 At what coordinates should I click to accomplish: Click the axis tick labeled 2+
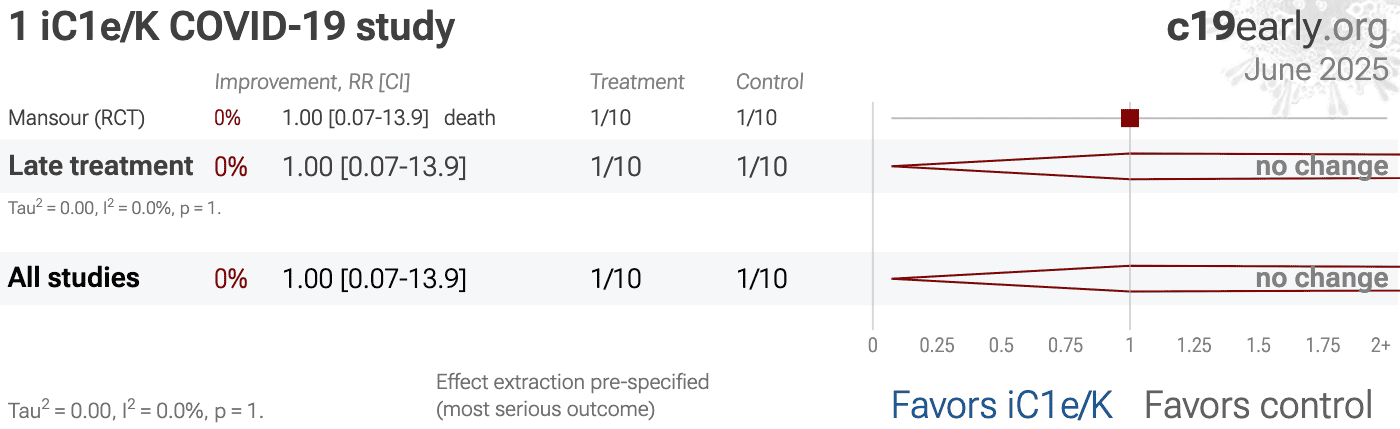coord(1380,345)
